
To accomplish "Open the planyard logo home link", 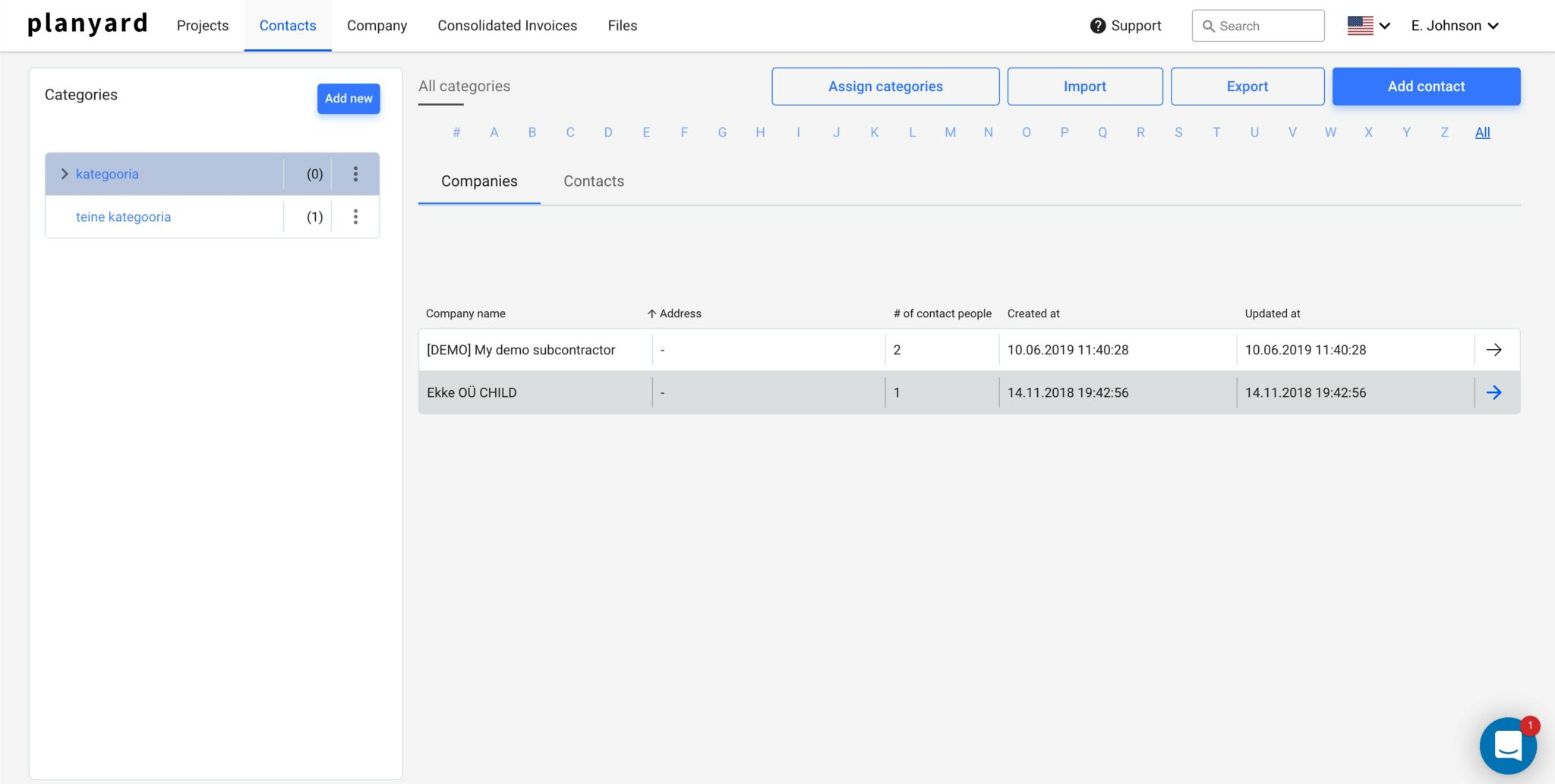I will point(87,25).
